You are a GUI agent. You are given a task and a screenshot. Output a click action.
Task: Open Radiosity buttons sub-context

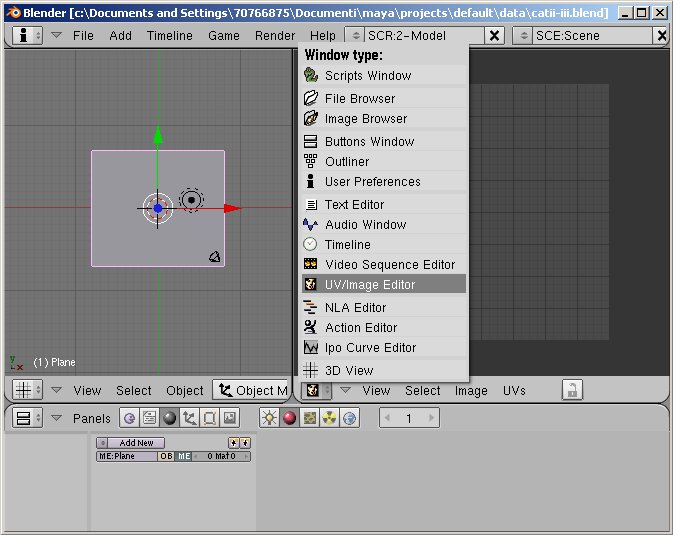tap(330, 418)
